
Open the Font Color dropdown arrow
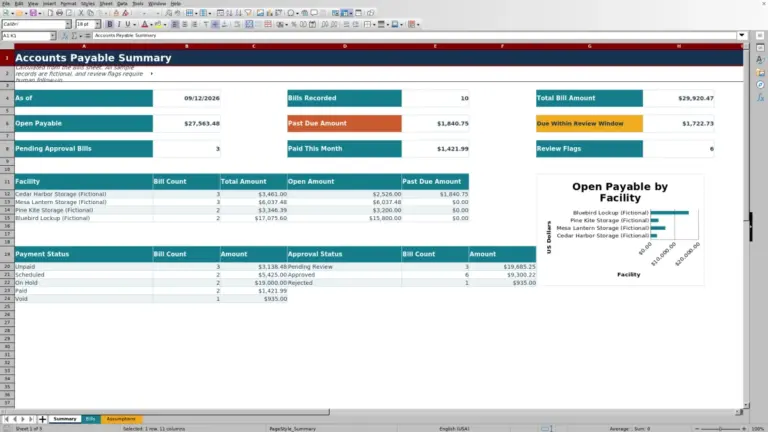click(151, 24)
